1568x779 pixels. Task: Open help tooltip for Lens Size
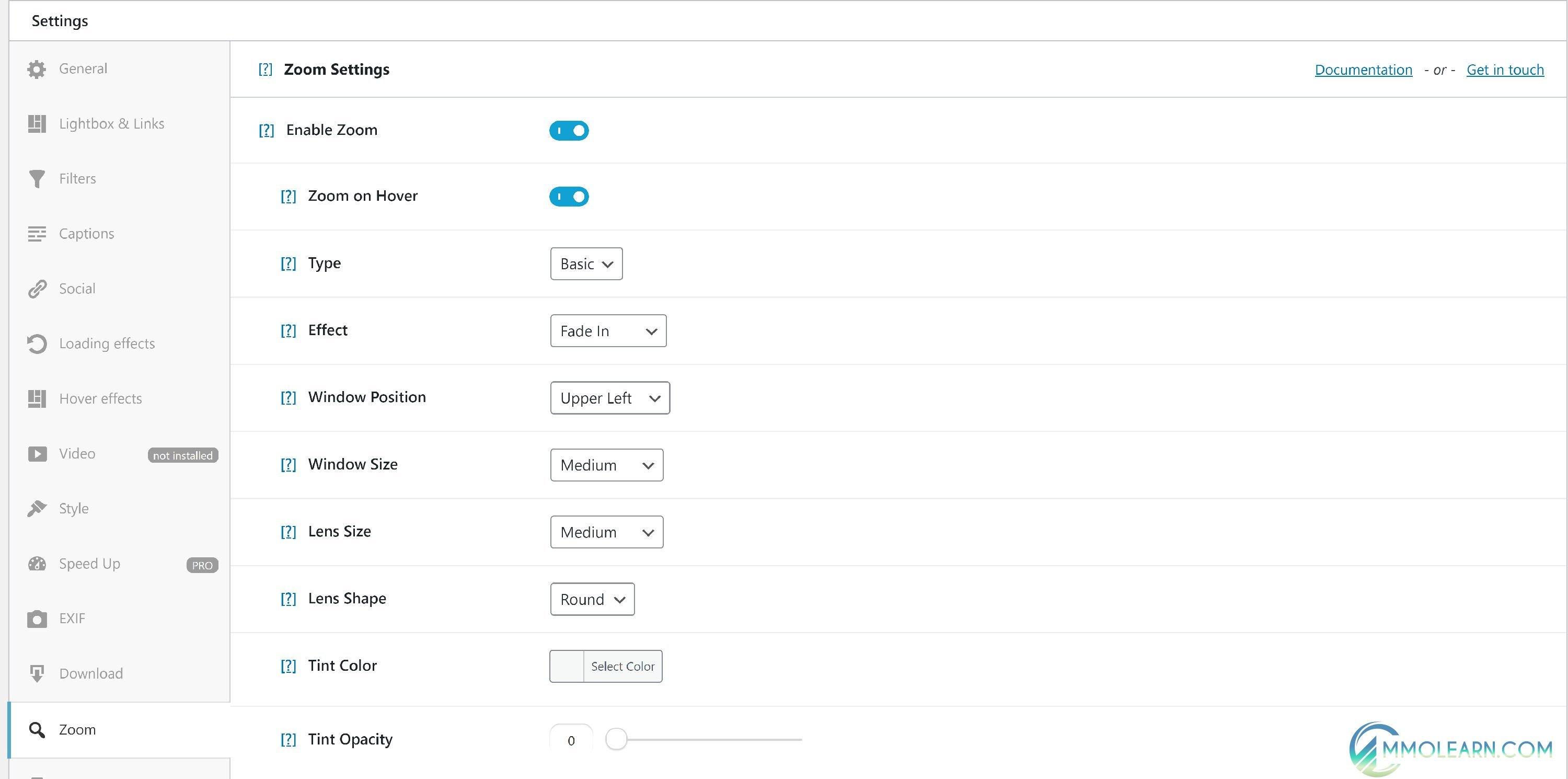288,532
